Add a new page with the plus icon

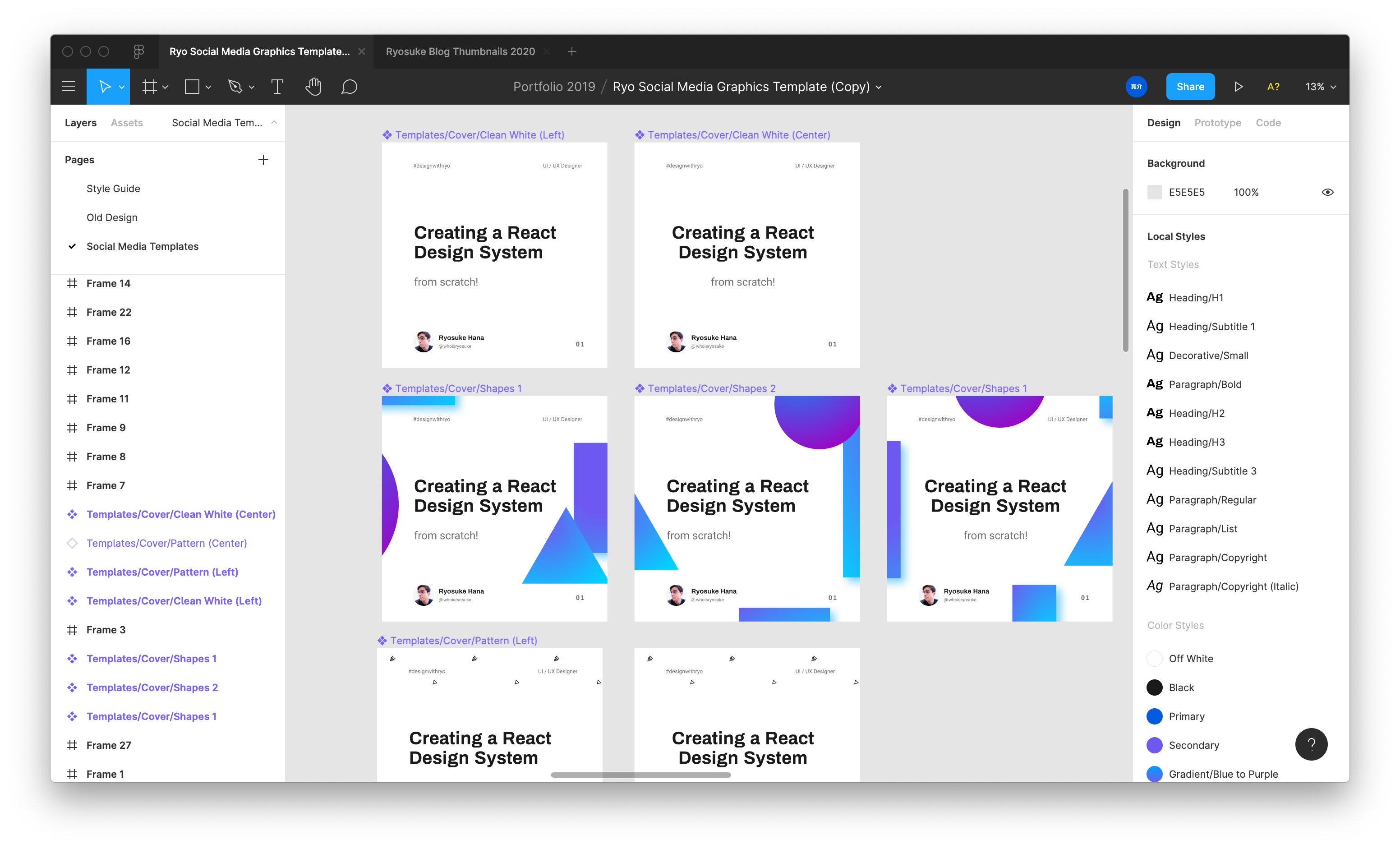tap(263, 160)
